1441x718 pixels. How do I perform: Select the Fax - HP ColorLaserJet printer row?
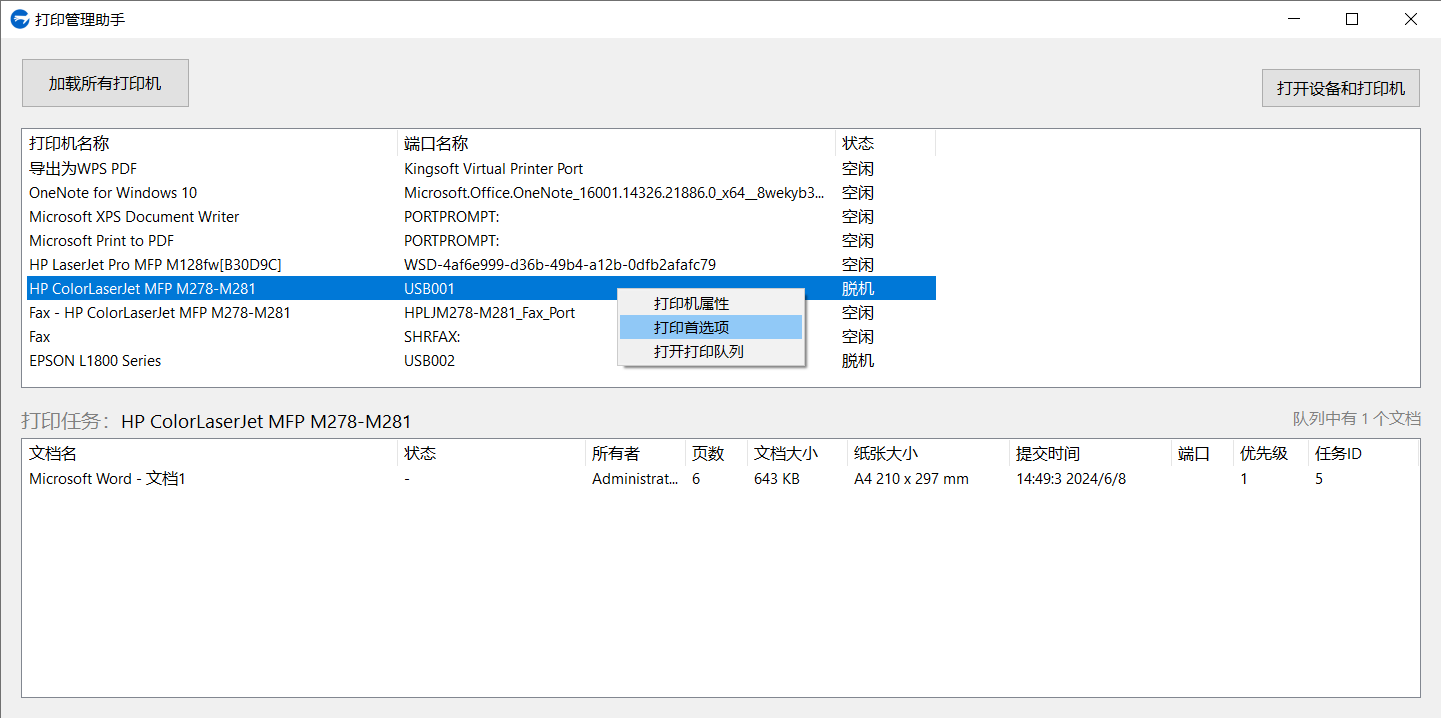pos(479,313)
